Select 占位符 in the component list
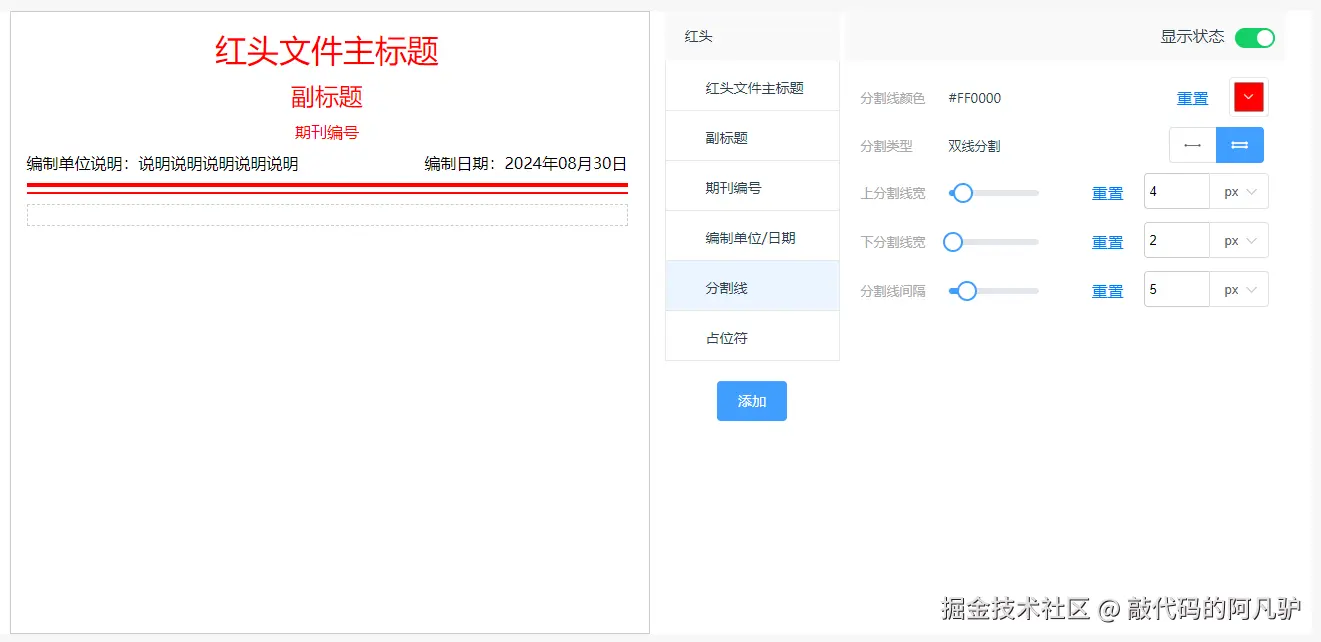 752,338
